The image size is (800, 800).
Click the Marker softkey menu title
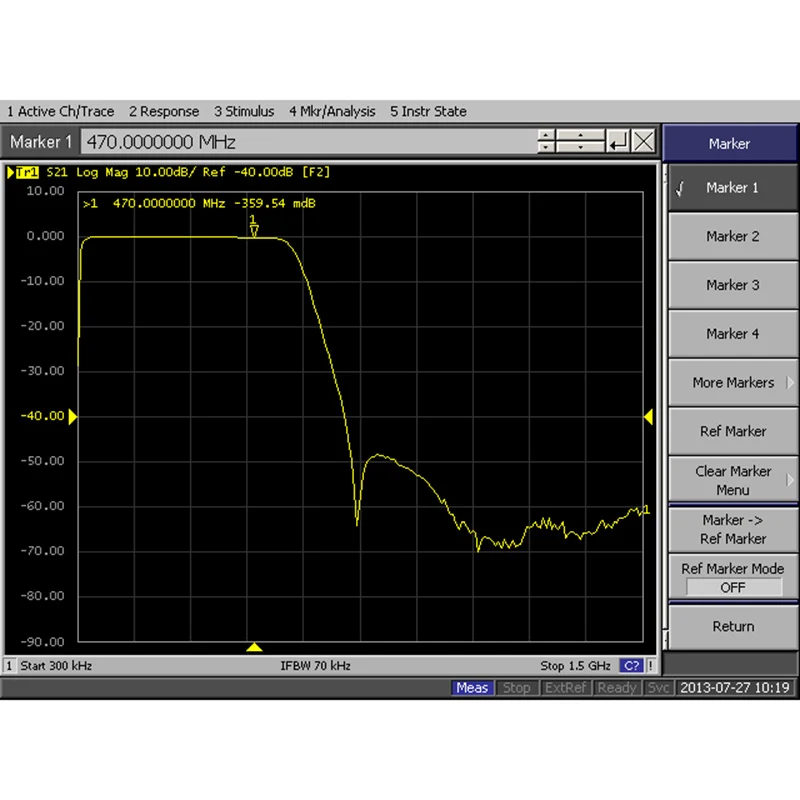pos(730,144)
